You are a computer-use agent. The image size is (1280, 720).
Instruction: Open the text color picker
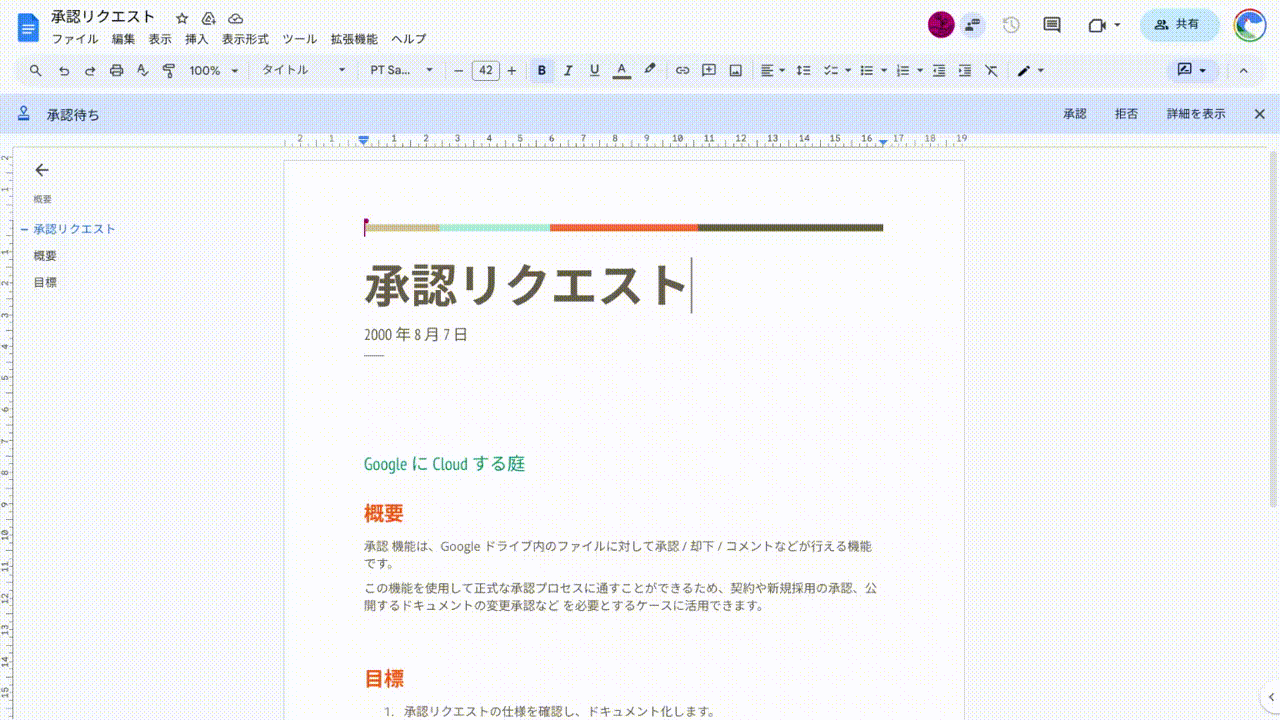pyautogui.click(x=621, y=70)
